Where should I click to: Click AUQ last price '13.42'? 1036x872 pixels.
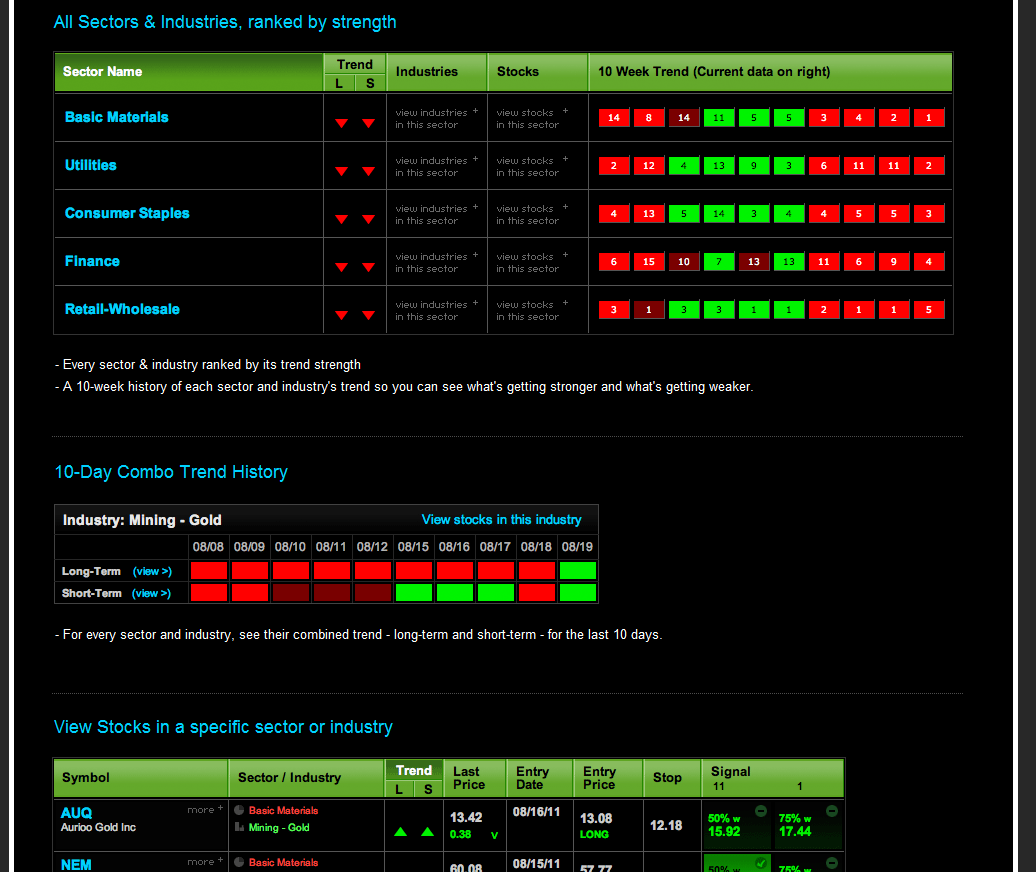466,818
